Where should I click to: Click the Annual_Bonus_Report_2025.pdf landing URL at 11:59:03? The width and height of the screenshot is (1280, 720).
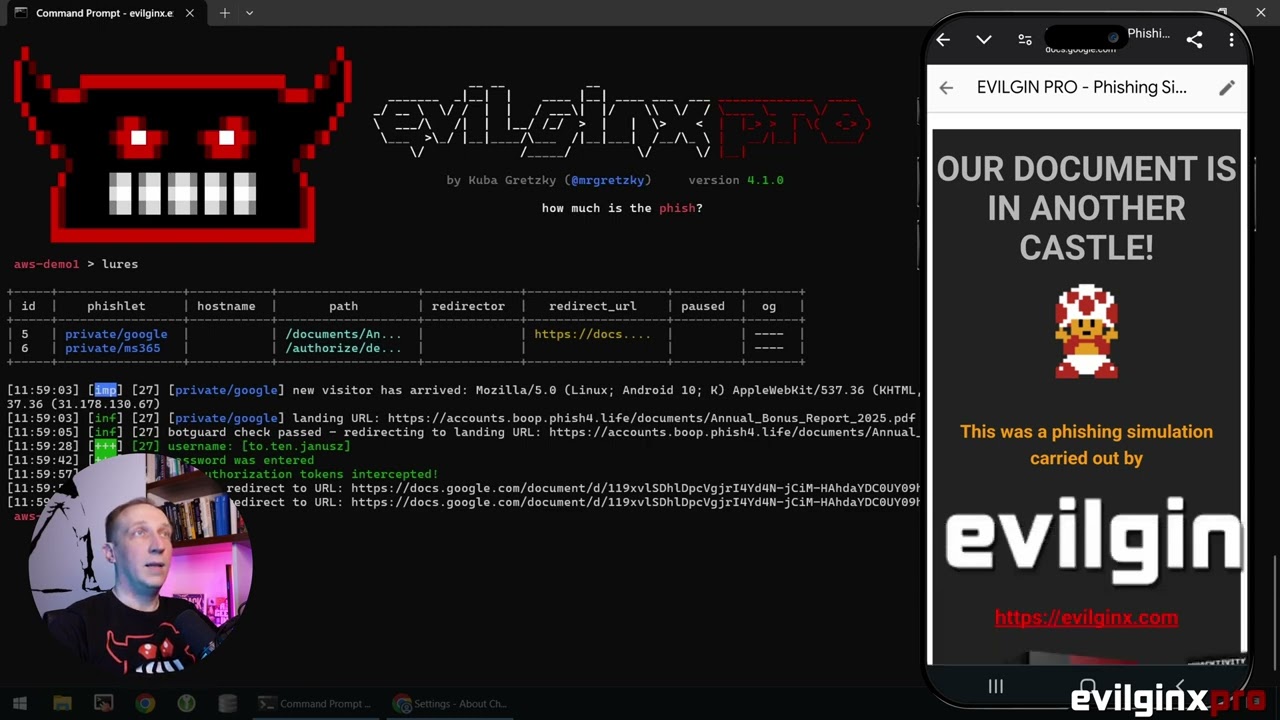tap(651, 418)
